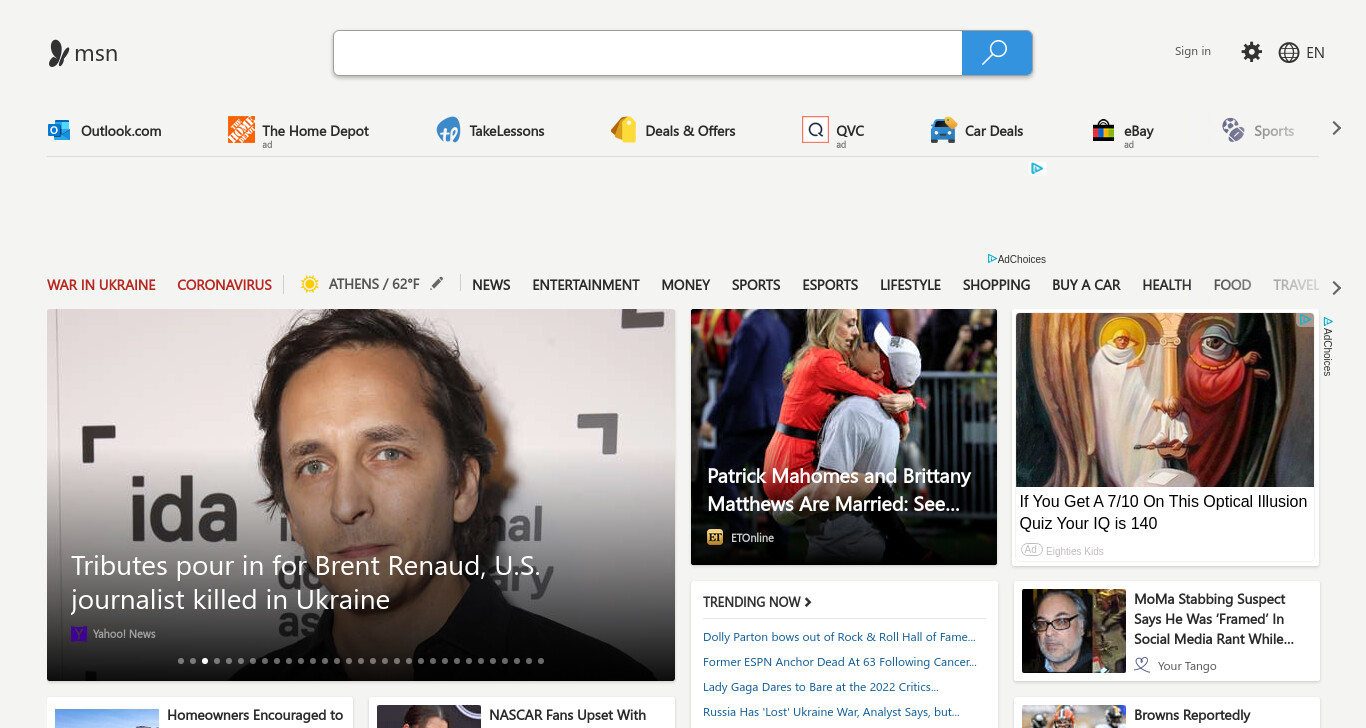Screen dimensions: 1366x728
Task: Click the ad info triangle icon above AdChoices
Action: pos(1037,168)
